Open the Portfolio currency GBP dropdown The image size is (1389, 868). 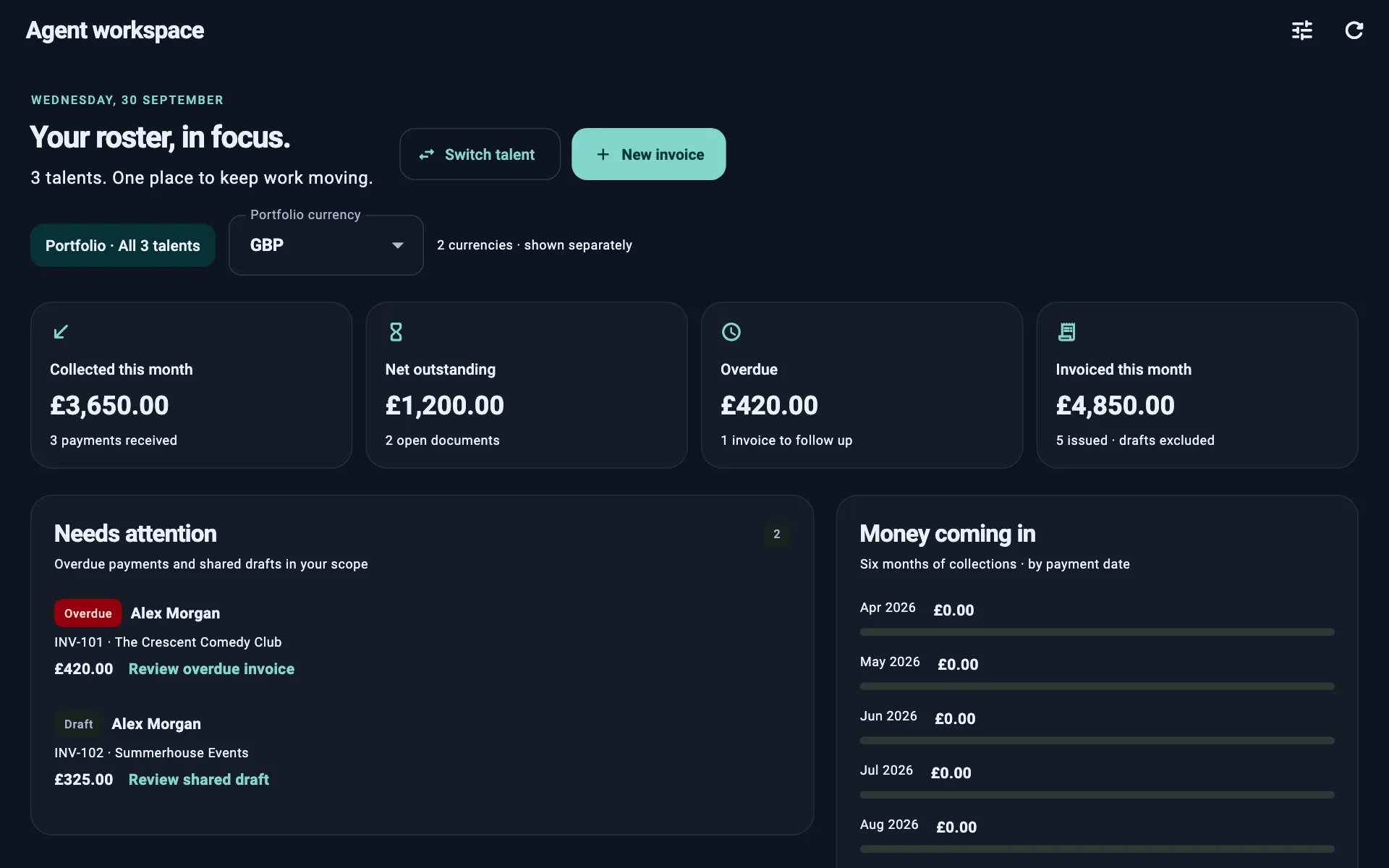coord(326,245)
